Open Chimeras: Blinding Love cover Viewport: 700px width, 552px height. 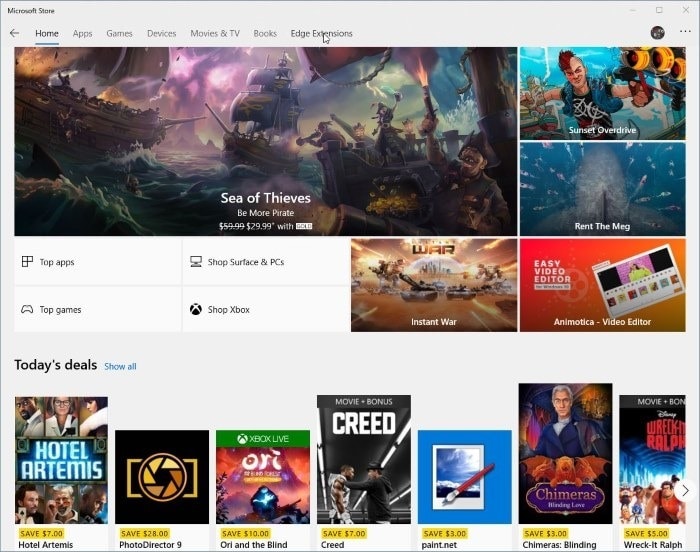(566, 453)
